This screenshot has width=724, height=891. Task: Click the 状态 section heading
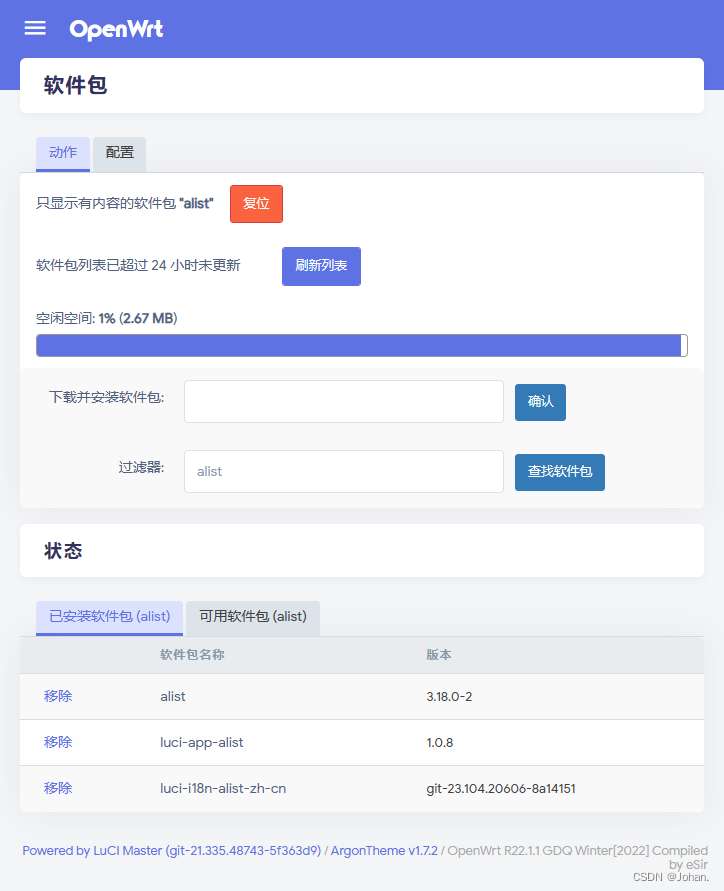pyautogui.click(x=63, y=551)
